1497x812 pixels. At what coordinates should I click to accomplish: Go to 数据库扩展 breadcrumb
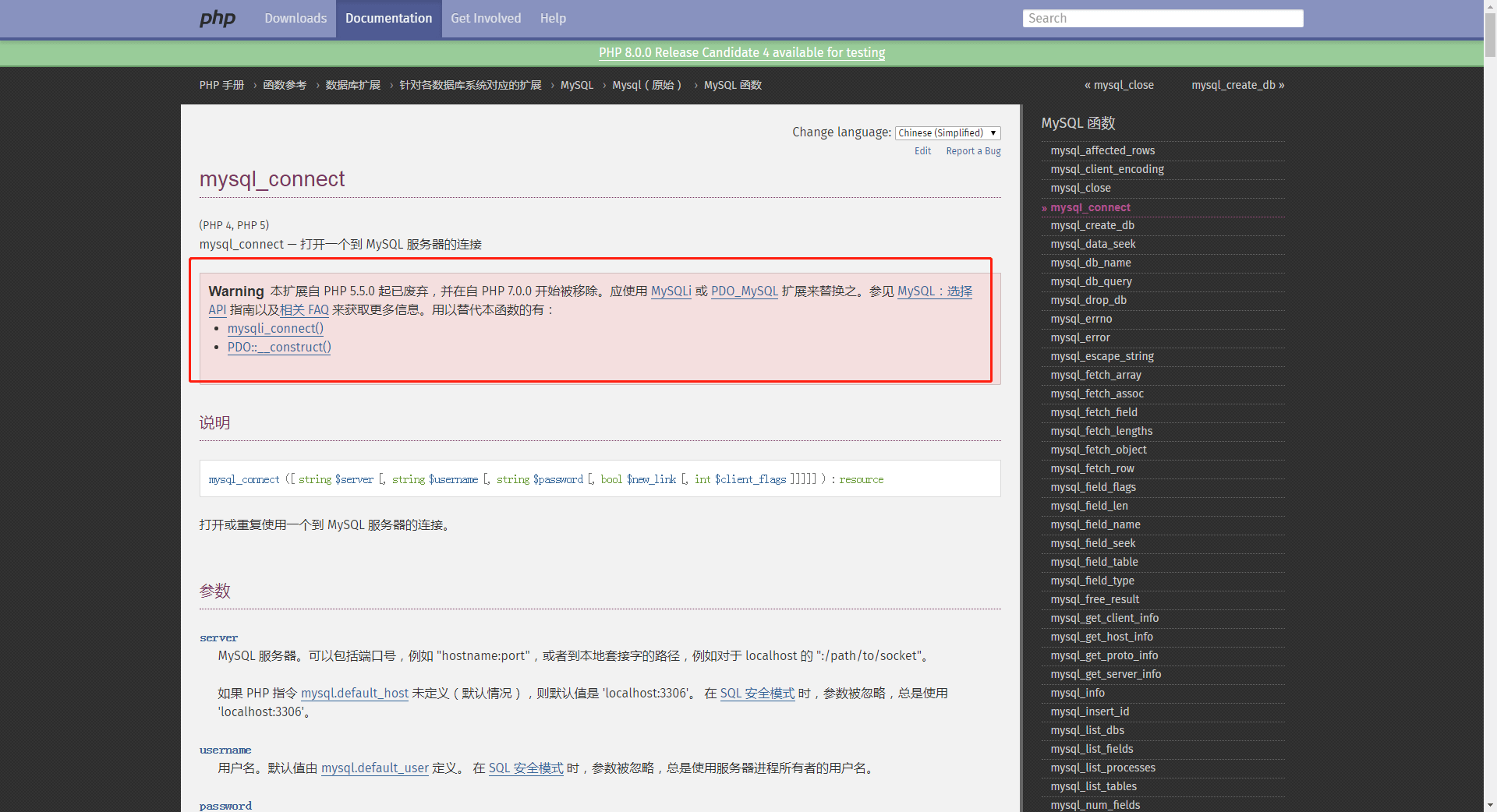[x=353, y=85]
